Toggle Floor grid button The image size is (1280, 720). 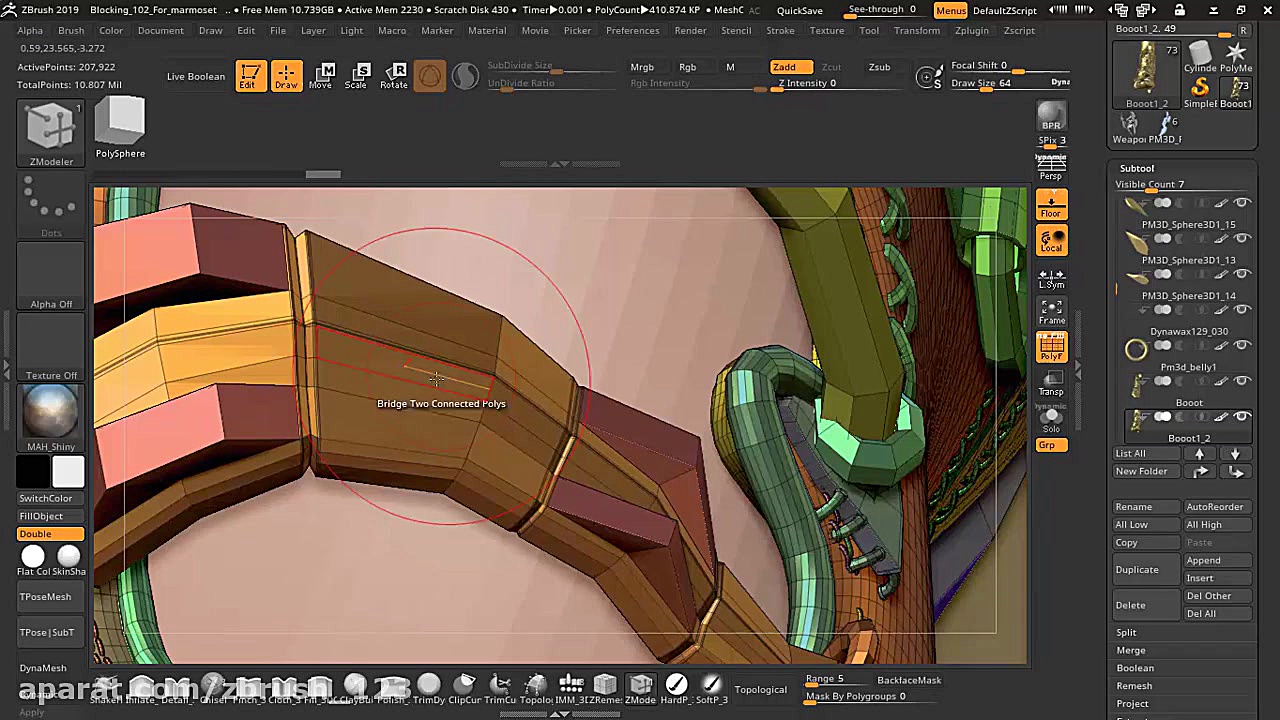point(1051,204)
